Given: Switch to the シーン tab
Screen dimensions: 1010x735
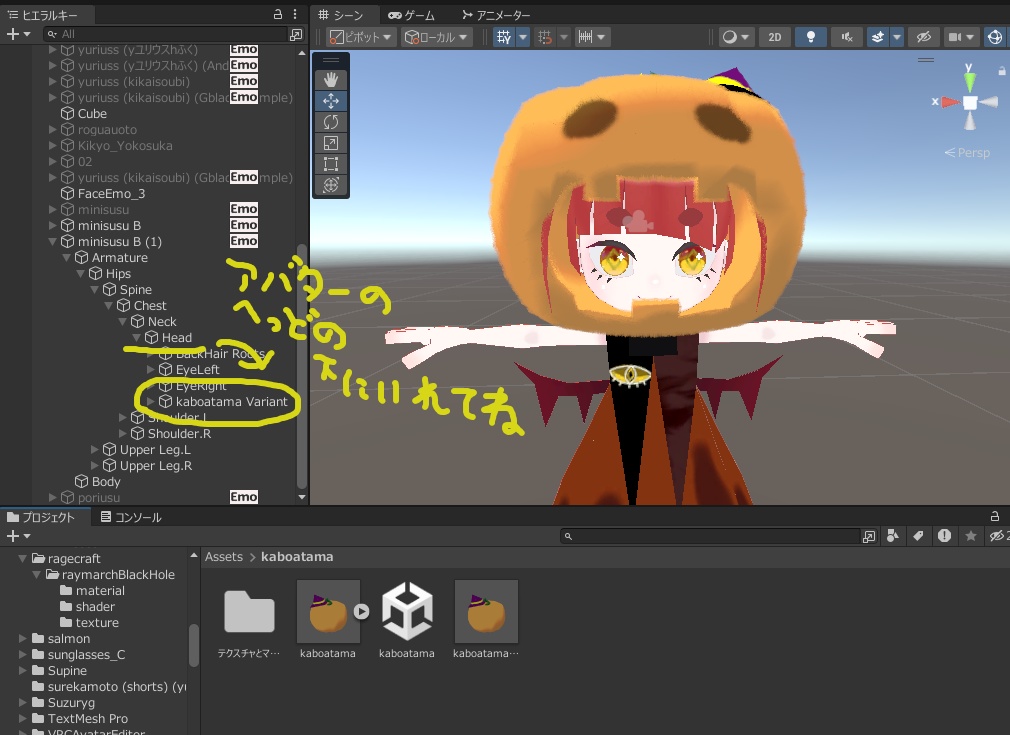Looking at the screenshot, I should point(341,15).
